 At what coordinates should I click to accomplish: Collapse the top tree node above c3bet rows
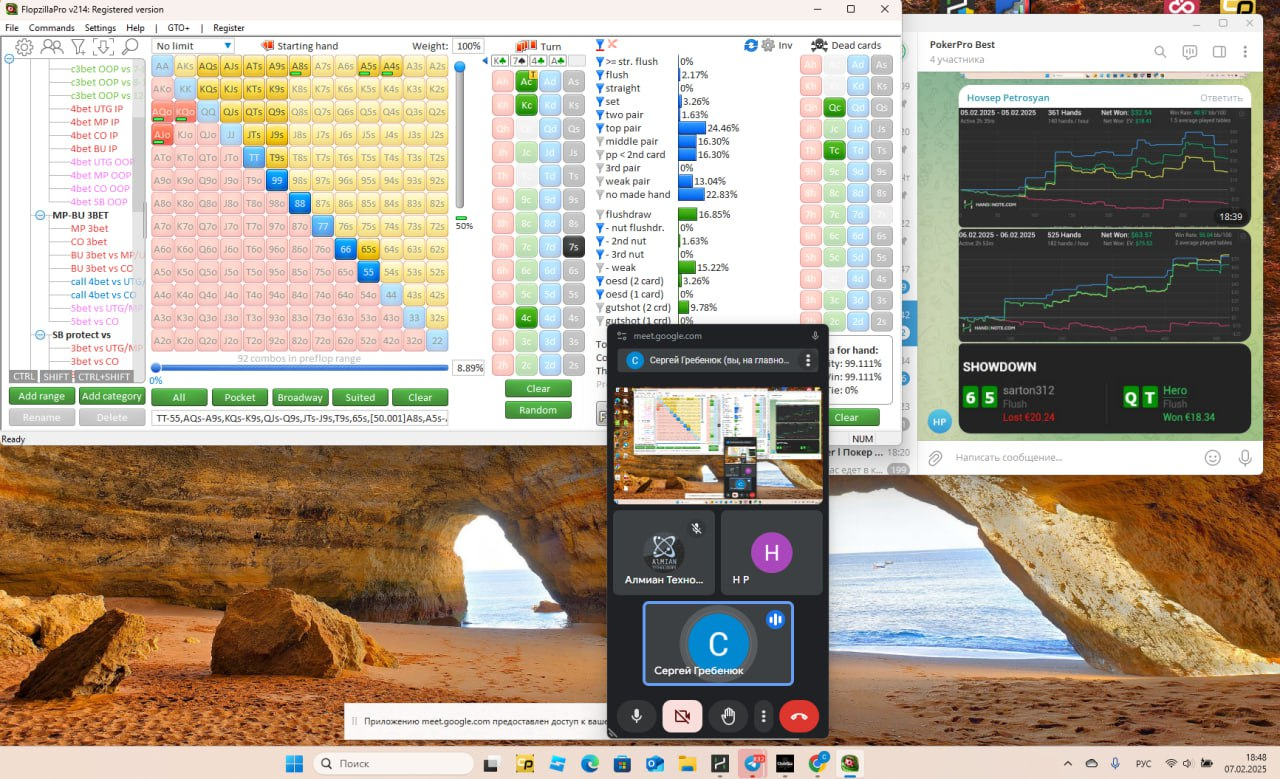(9, 58)
